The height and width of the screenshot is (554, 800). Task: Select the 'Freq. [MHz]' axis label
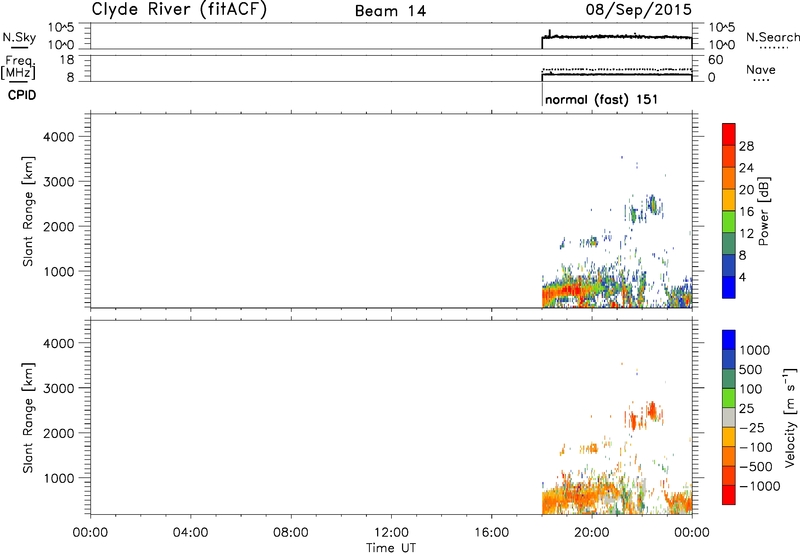(18, 67)
